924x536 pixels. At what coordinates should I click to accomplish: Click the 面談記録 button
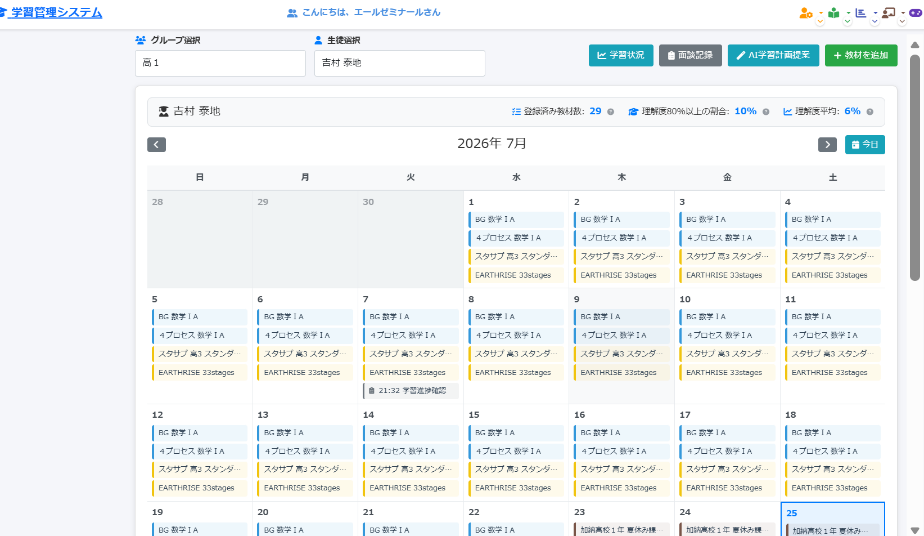(690, 55)
